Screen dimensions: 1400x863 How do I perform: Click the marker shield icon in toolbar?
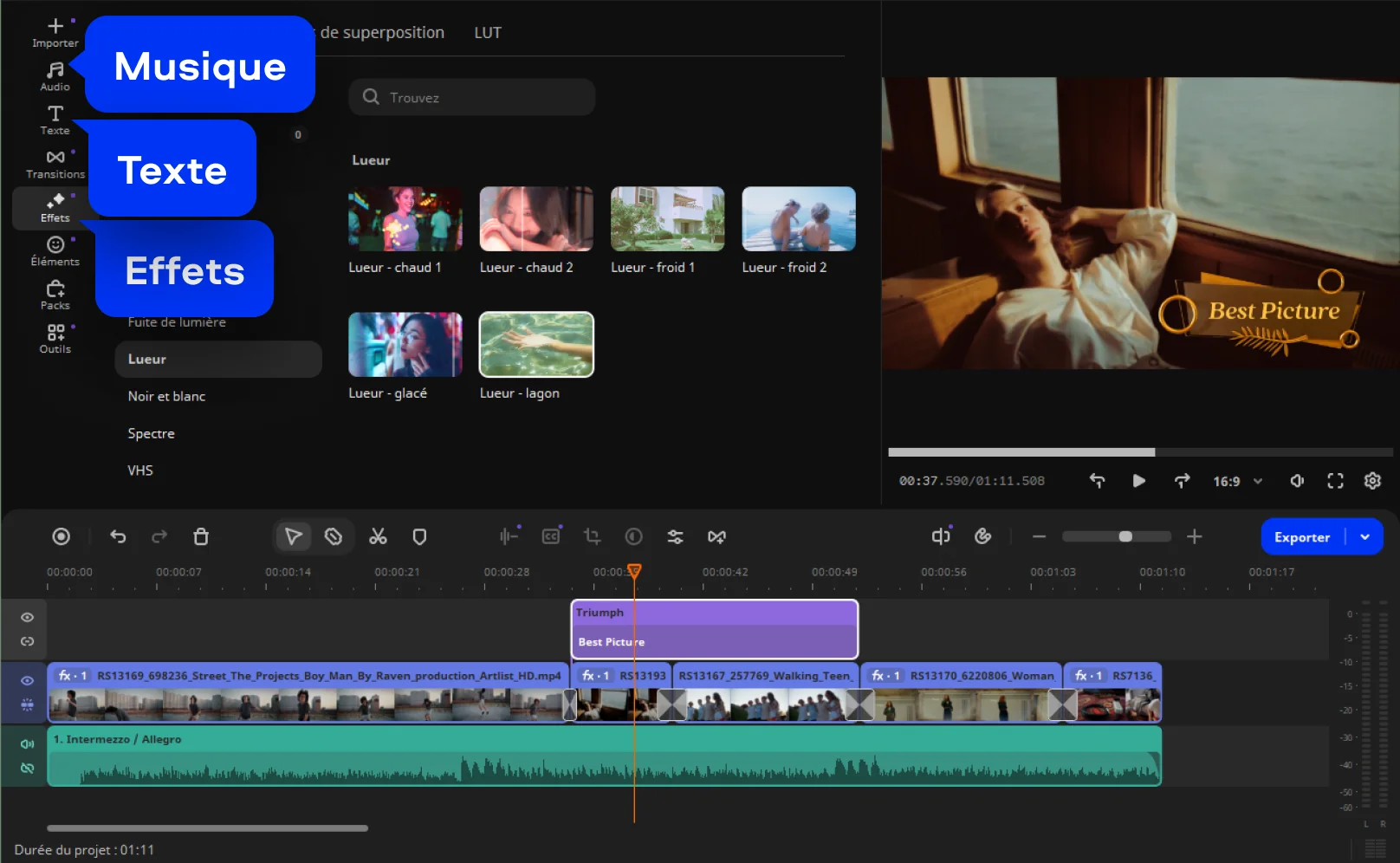[x=419, y=537]
